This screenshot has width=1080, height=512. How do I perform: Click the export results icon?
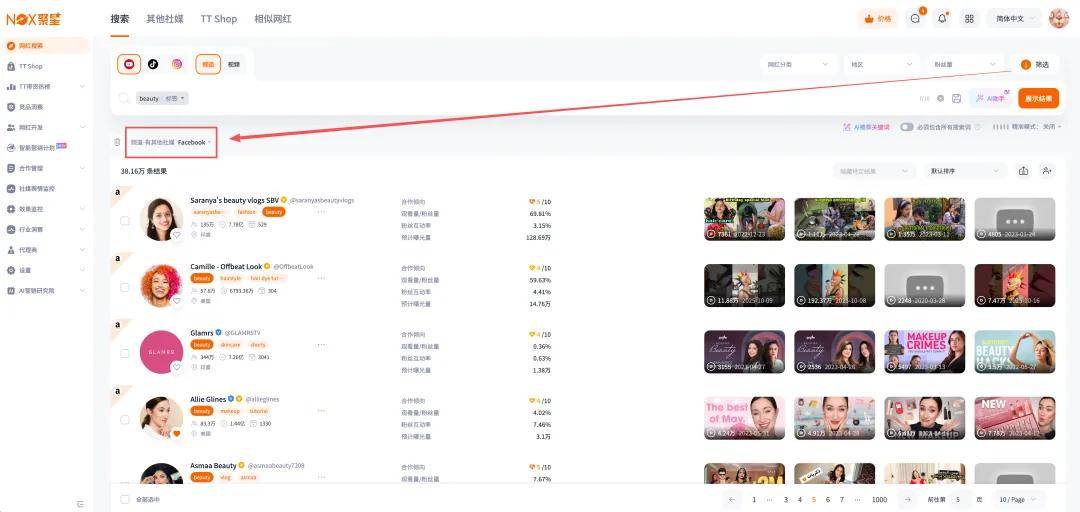pos(1023,171)
